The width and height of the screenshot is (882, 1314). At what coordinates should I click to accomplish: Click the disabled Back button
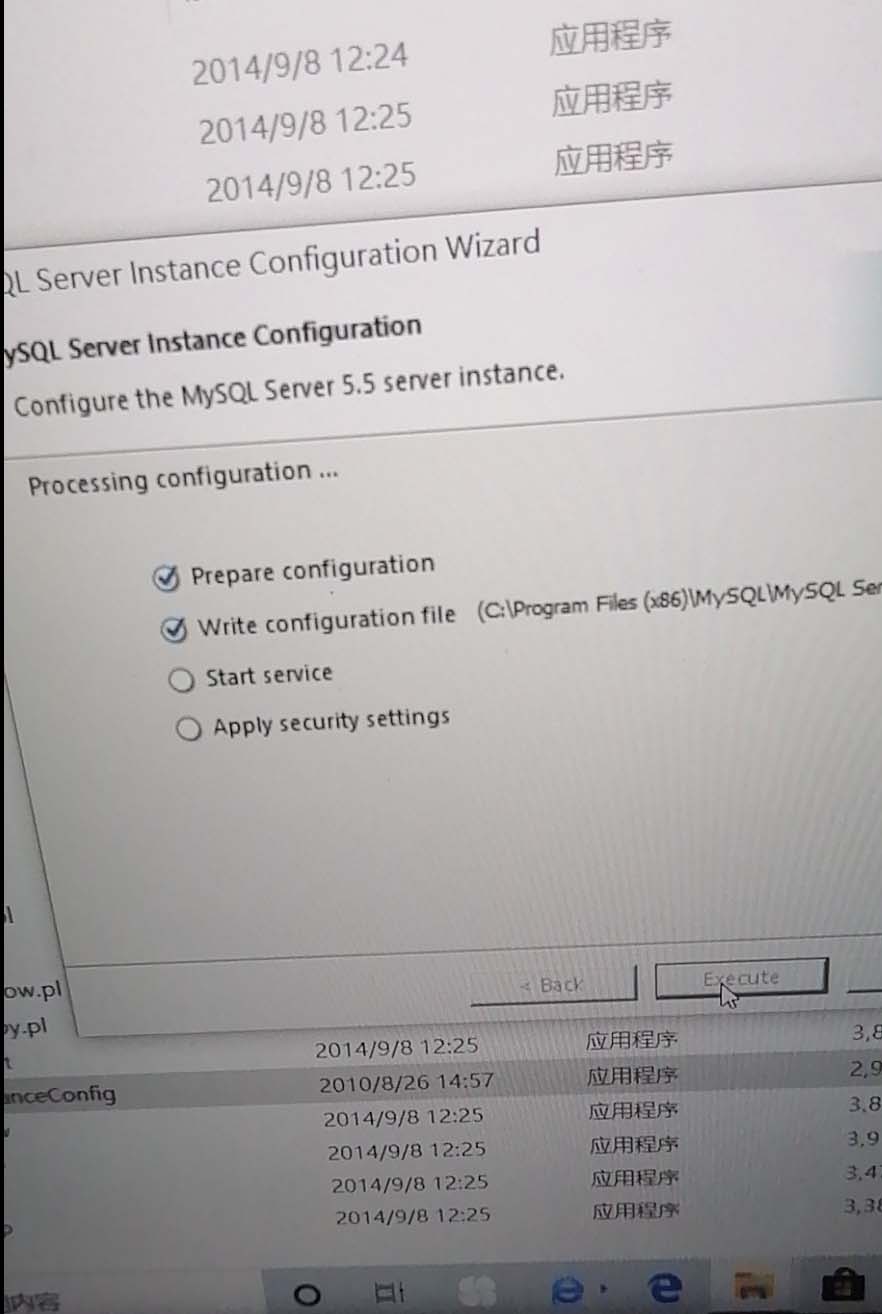tap(553, 985)
